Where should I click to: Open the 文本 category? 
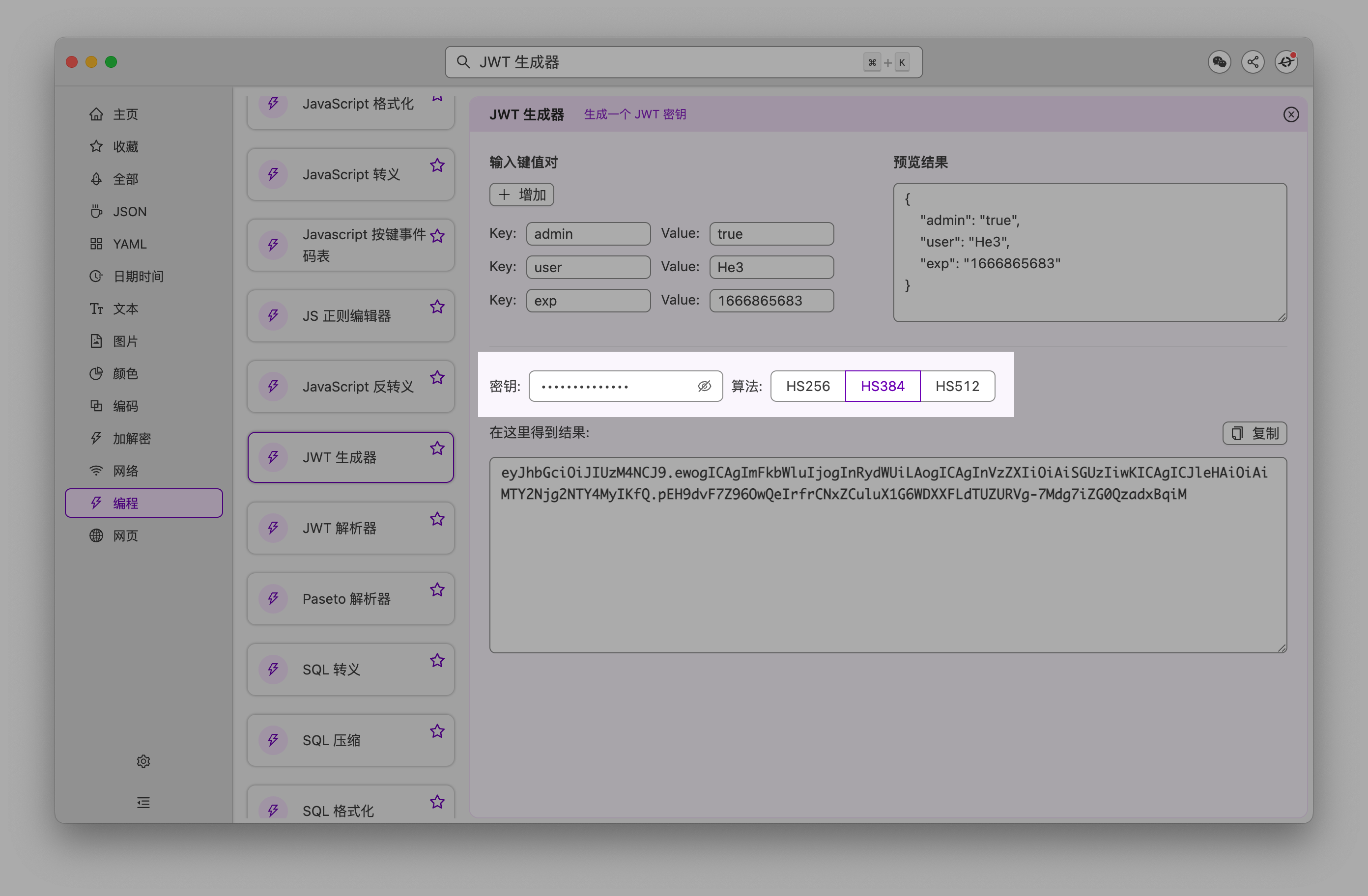143,308
